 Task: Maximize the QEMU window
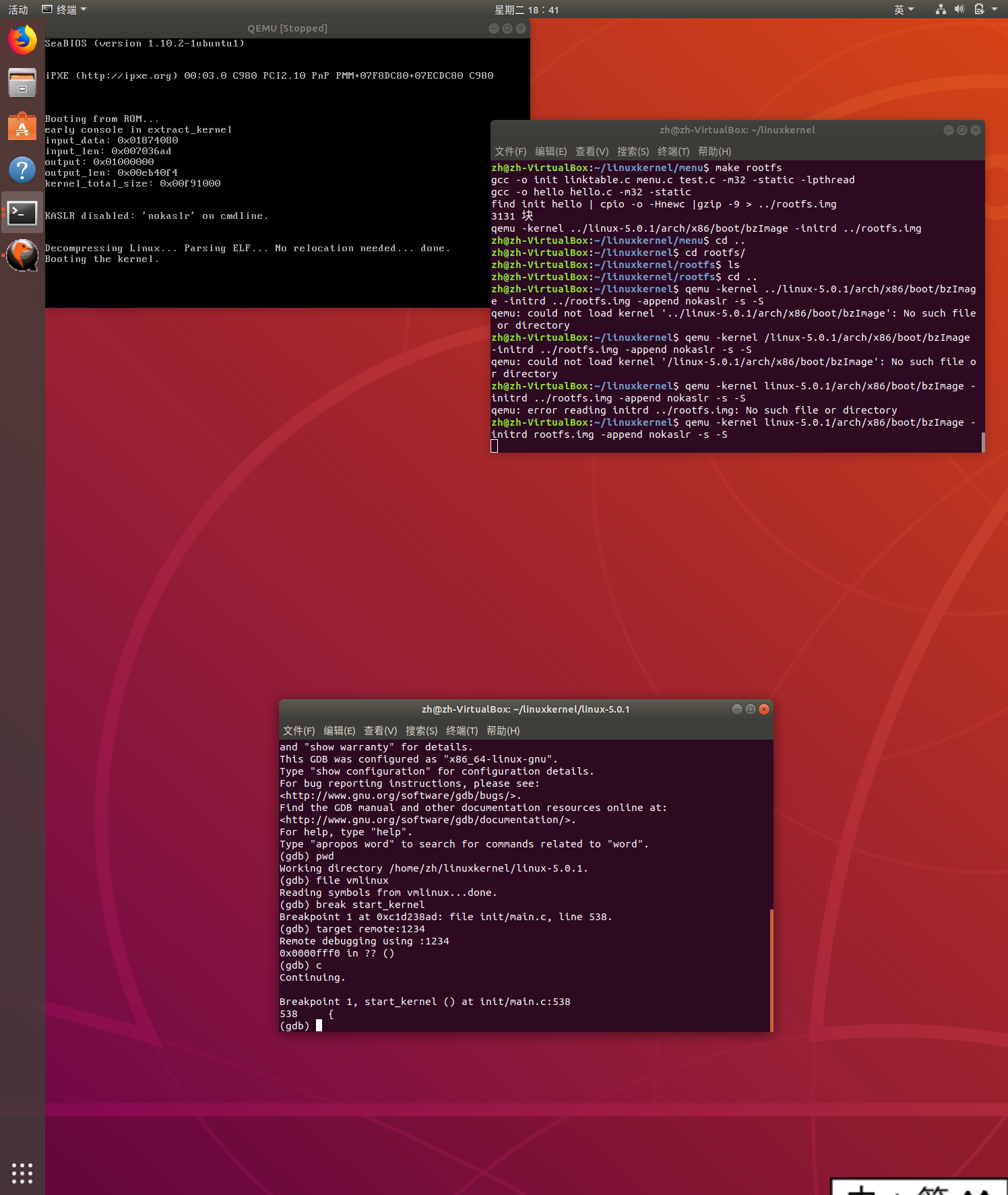[507, 28]
